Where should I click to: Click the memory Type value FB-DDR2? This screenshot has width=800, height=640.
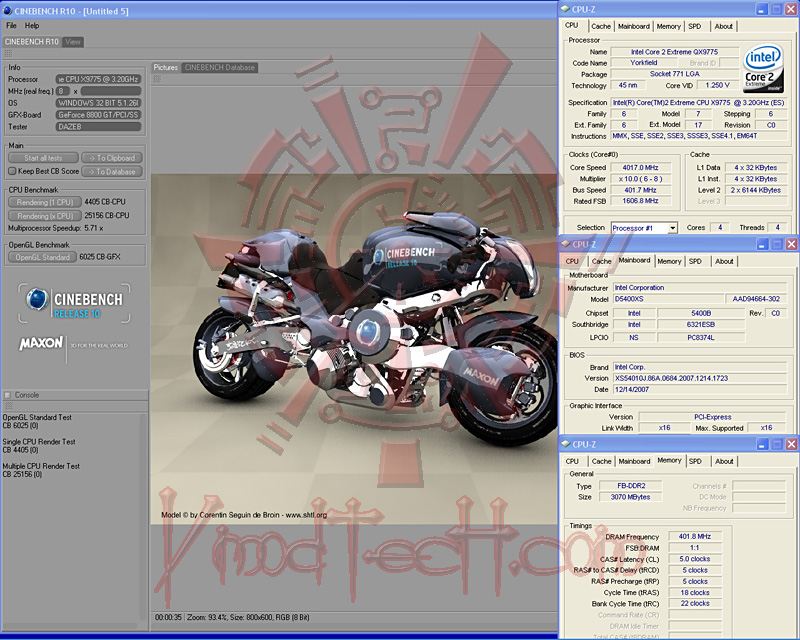tap(631, 485)
